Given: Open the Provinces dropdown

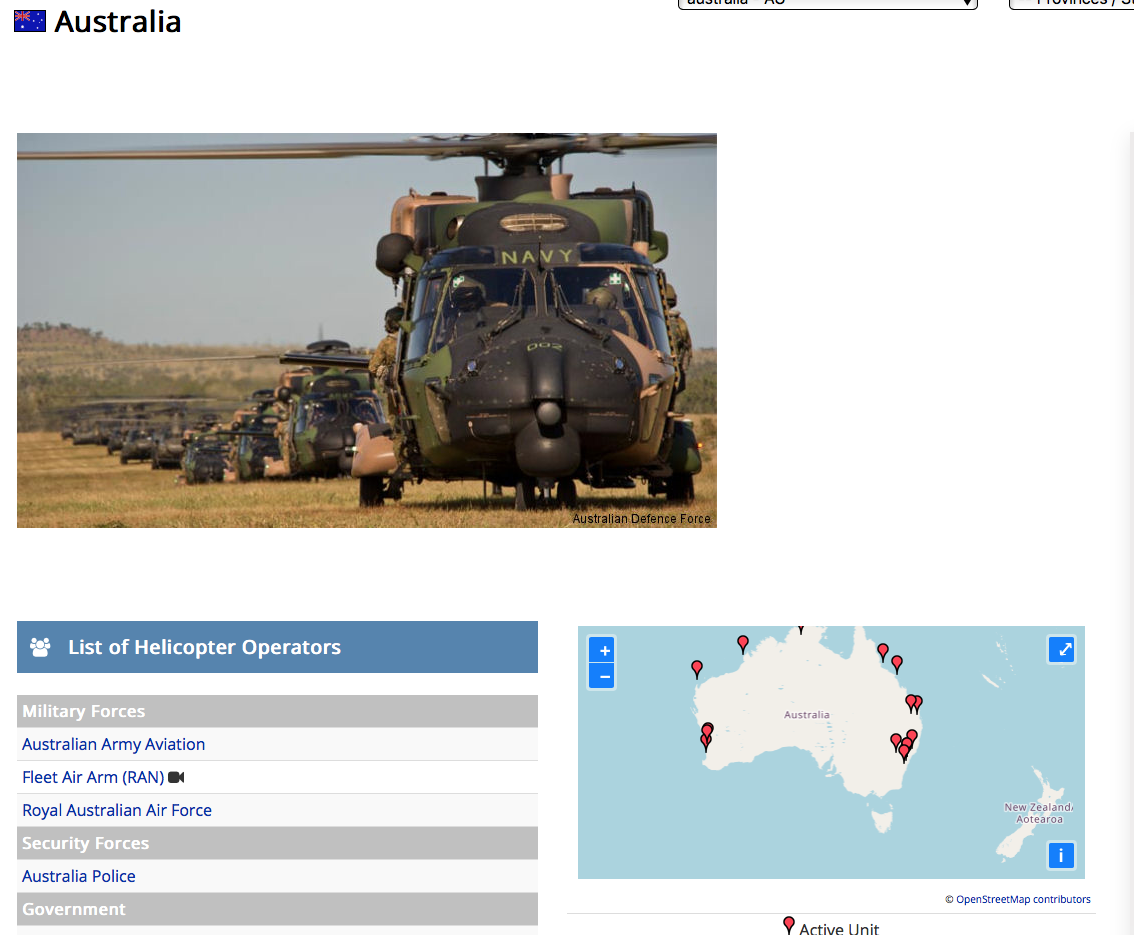Looking at the screenshot, I should tap(1070, 3).
